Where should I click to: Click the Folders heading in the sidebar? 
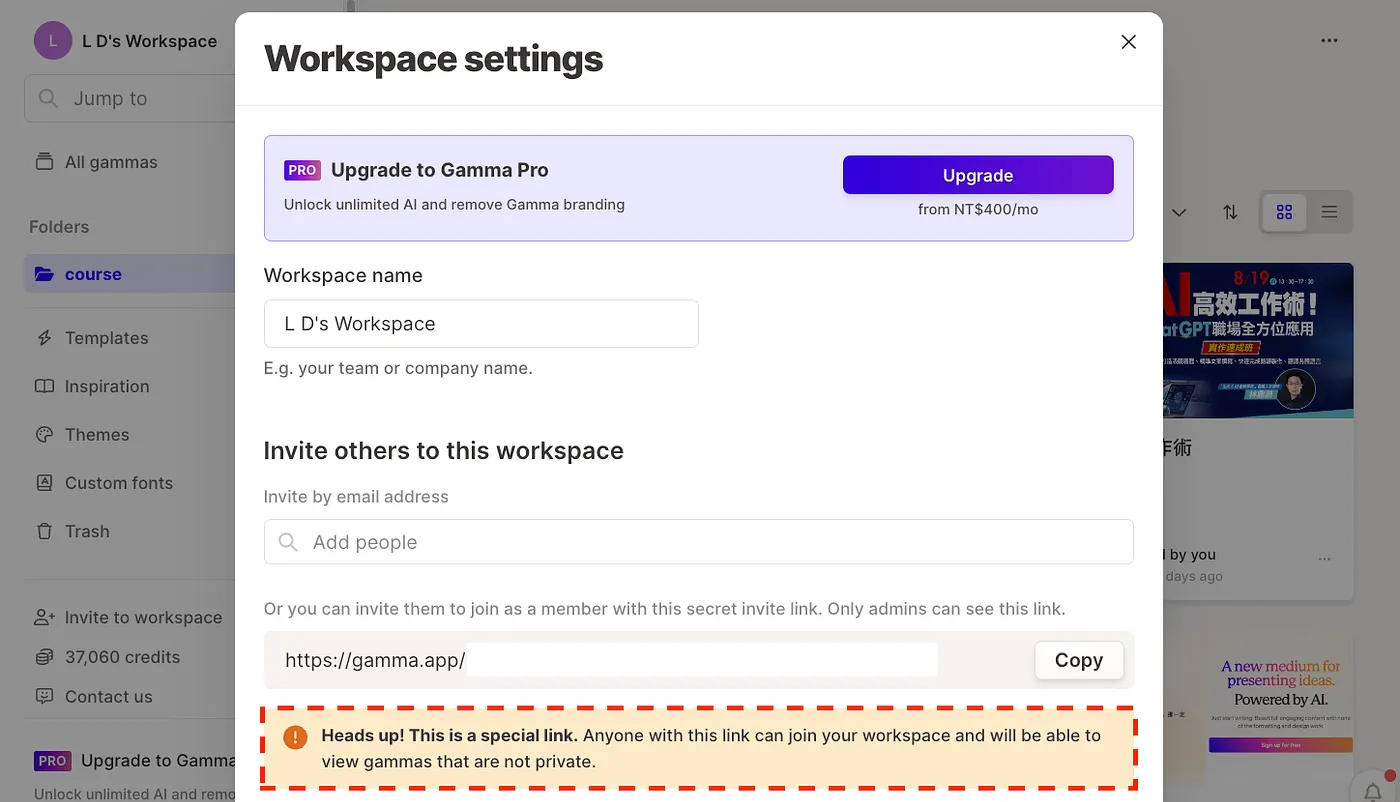pos(59,227)
